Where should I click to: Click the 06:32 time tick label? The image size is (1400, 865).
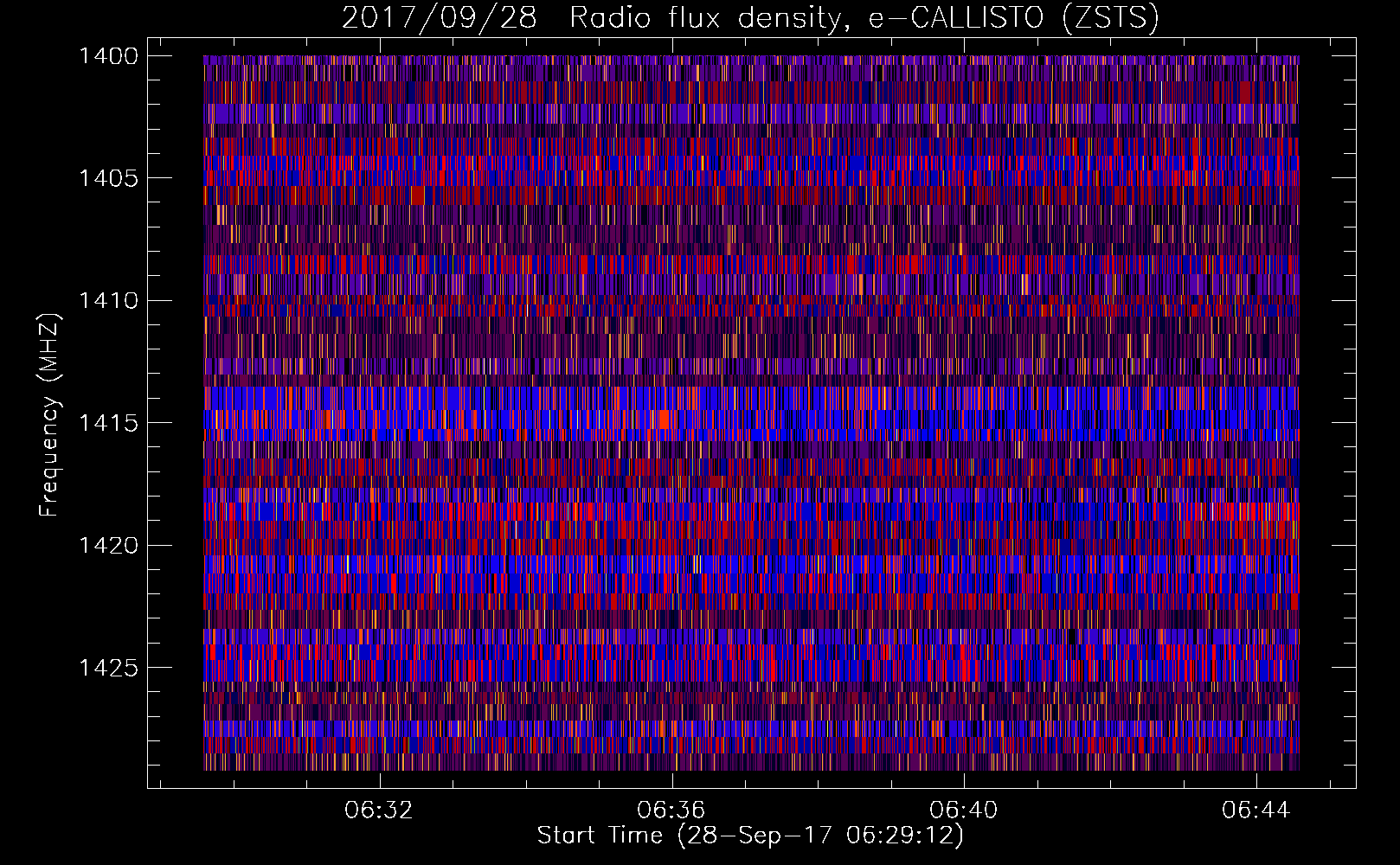pos(379,811)
